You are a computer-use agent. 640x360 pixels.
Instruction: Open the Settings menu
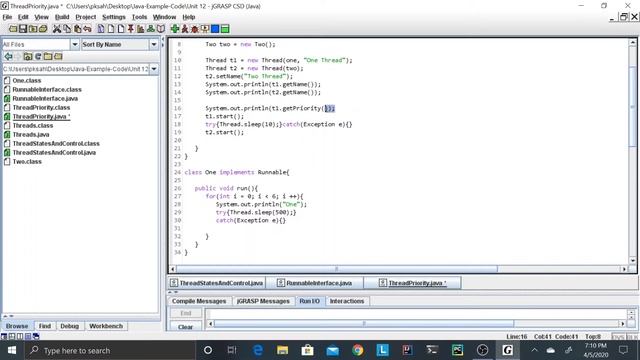[114, 17]
